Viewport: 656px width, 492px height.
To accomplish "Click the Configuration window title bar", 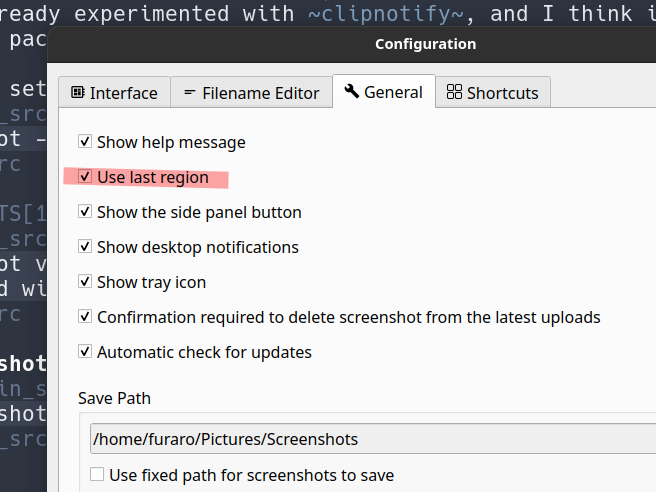I will pos(425,44).
